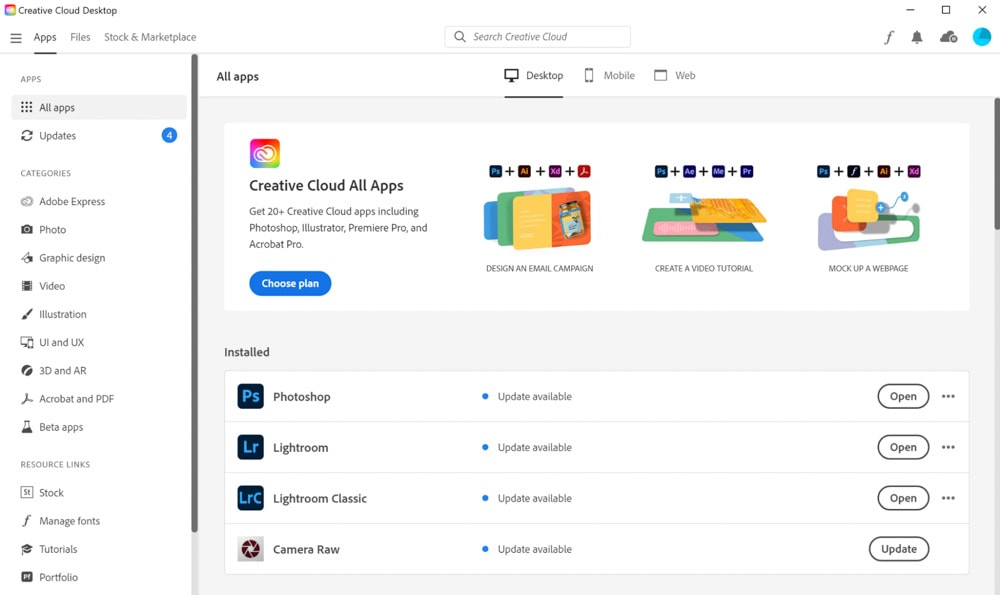Click the Lightroom app icon
1000x595 pixels.
click(251, 447)
